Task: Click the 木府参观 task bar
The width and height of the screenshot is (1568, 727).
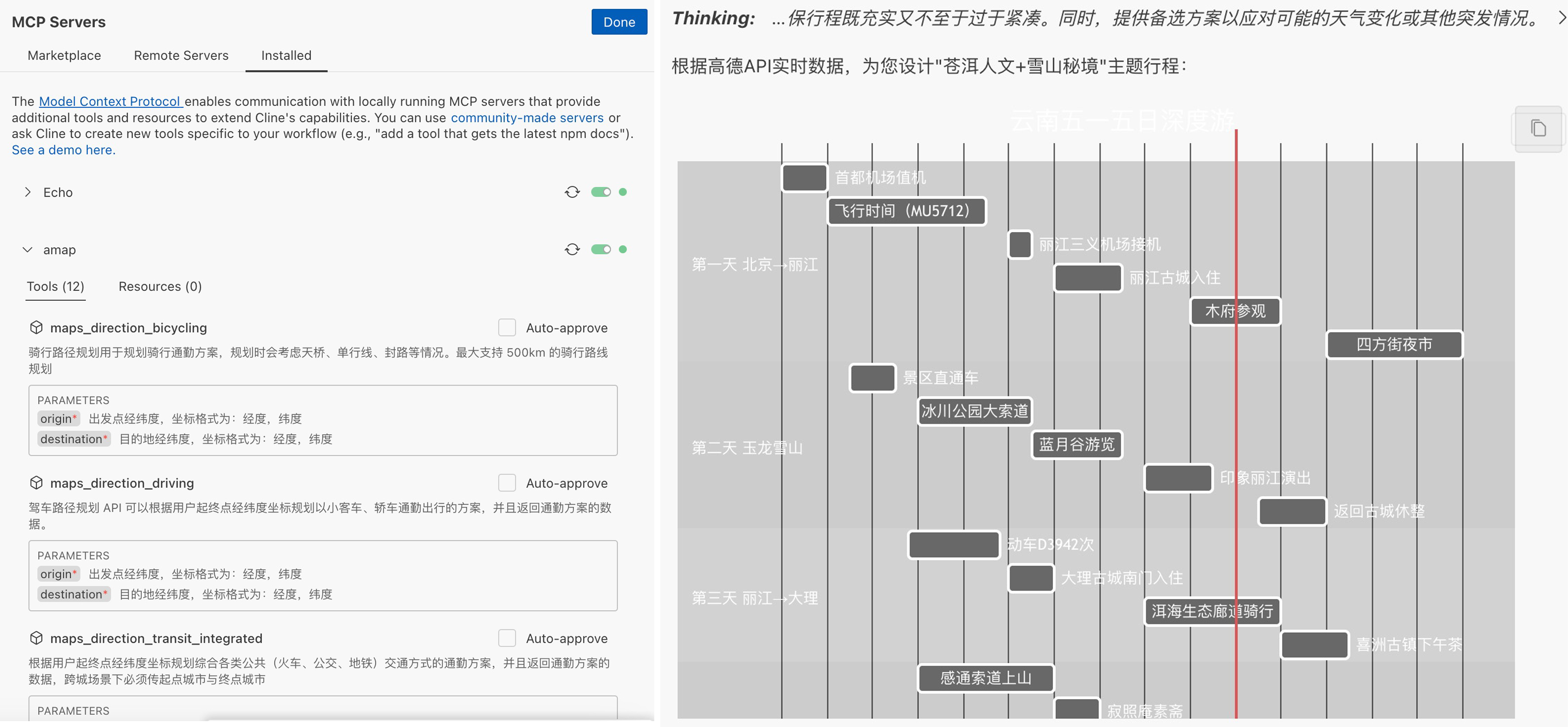Action: tap(1235, 311)
